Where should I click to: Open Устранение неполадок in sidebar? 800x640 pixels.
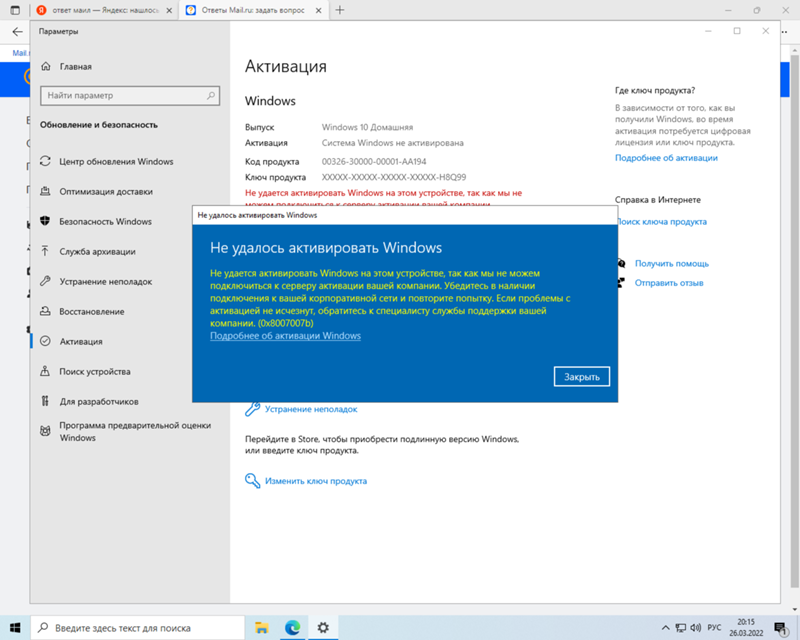tap(105, 282)
